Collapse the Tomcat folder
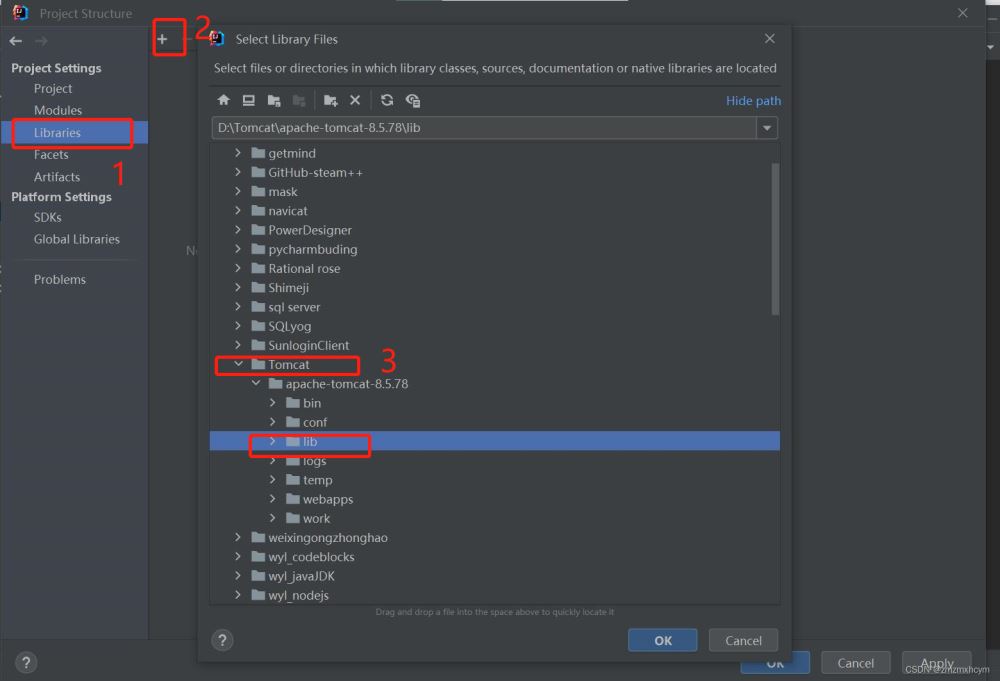 tap(238, 364)
